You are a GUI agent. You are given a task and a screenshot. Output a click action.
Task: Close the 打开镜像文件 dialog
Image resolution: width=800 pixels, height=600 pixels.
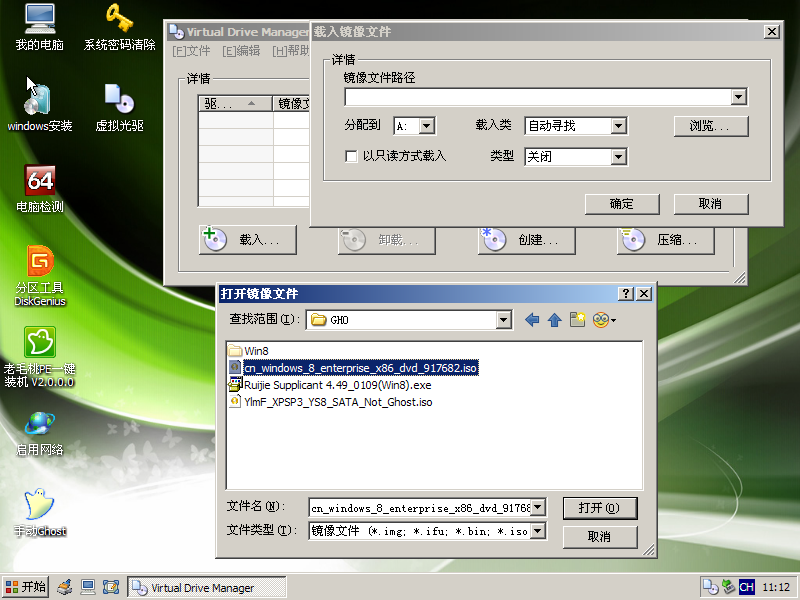click(644, 293)
